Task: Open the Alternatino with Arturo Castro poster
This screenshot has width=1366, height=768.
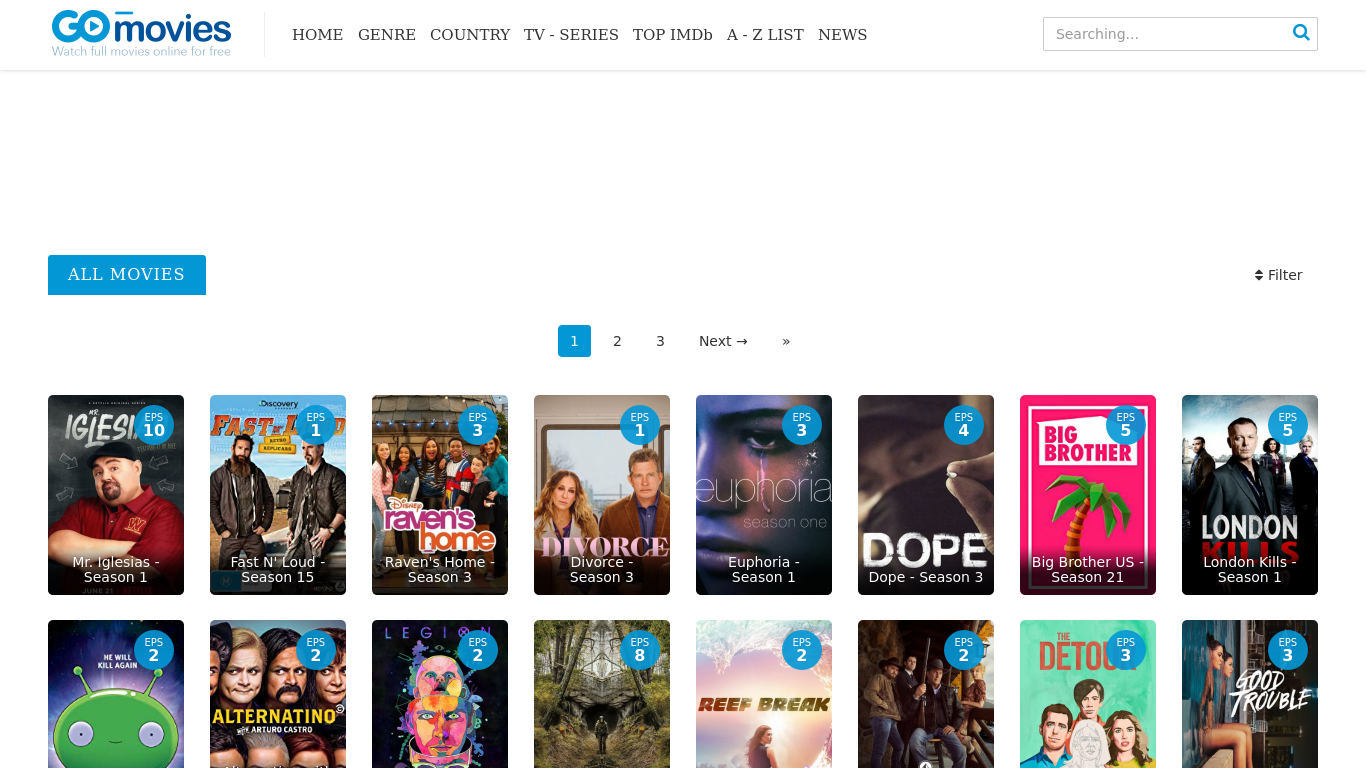Action: (x=278, y=694)
